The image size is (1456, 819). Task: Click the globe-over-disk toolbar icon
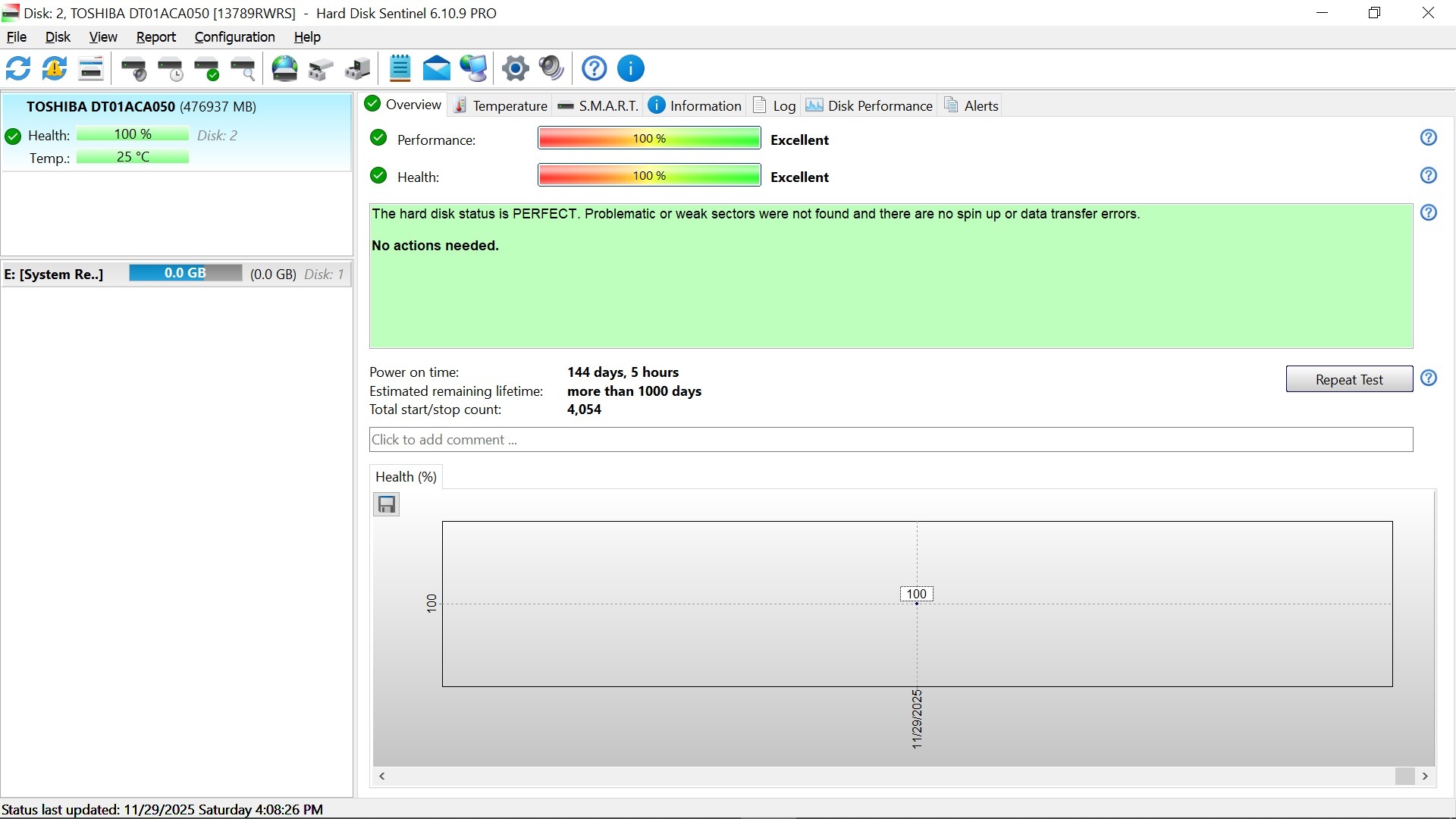point(285,69)
